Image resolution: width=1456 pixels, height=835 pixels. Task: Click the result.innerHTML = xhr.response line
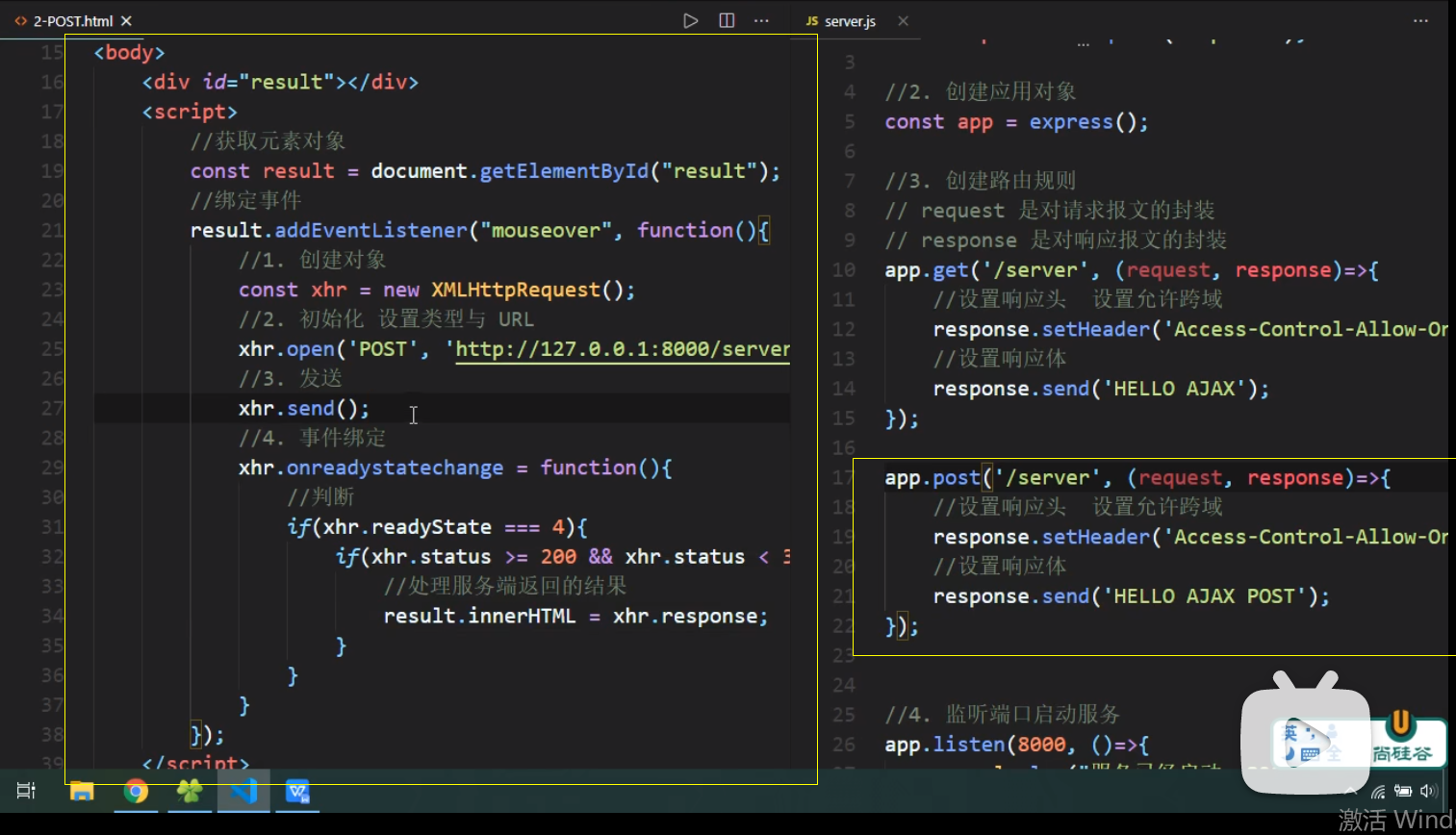(575, 617)
